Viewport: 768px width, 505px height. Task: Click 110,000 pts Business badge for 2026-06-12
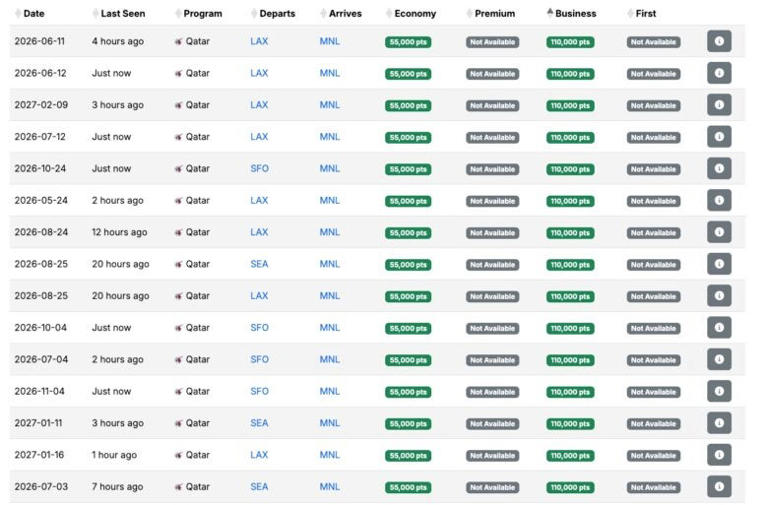570,74
